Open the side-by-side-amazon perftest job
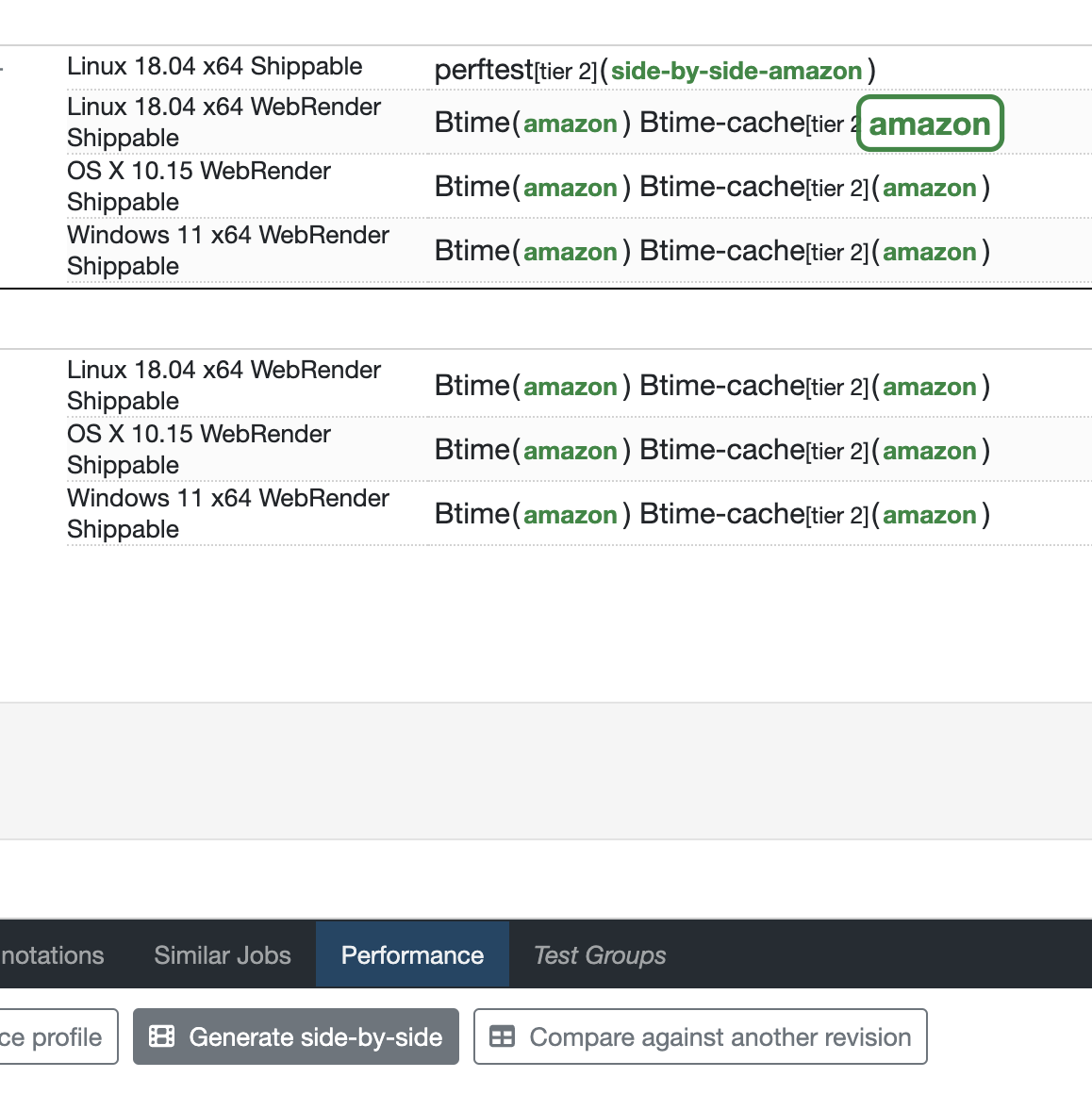 (x=736, y=71)
